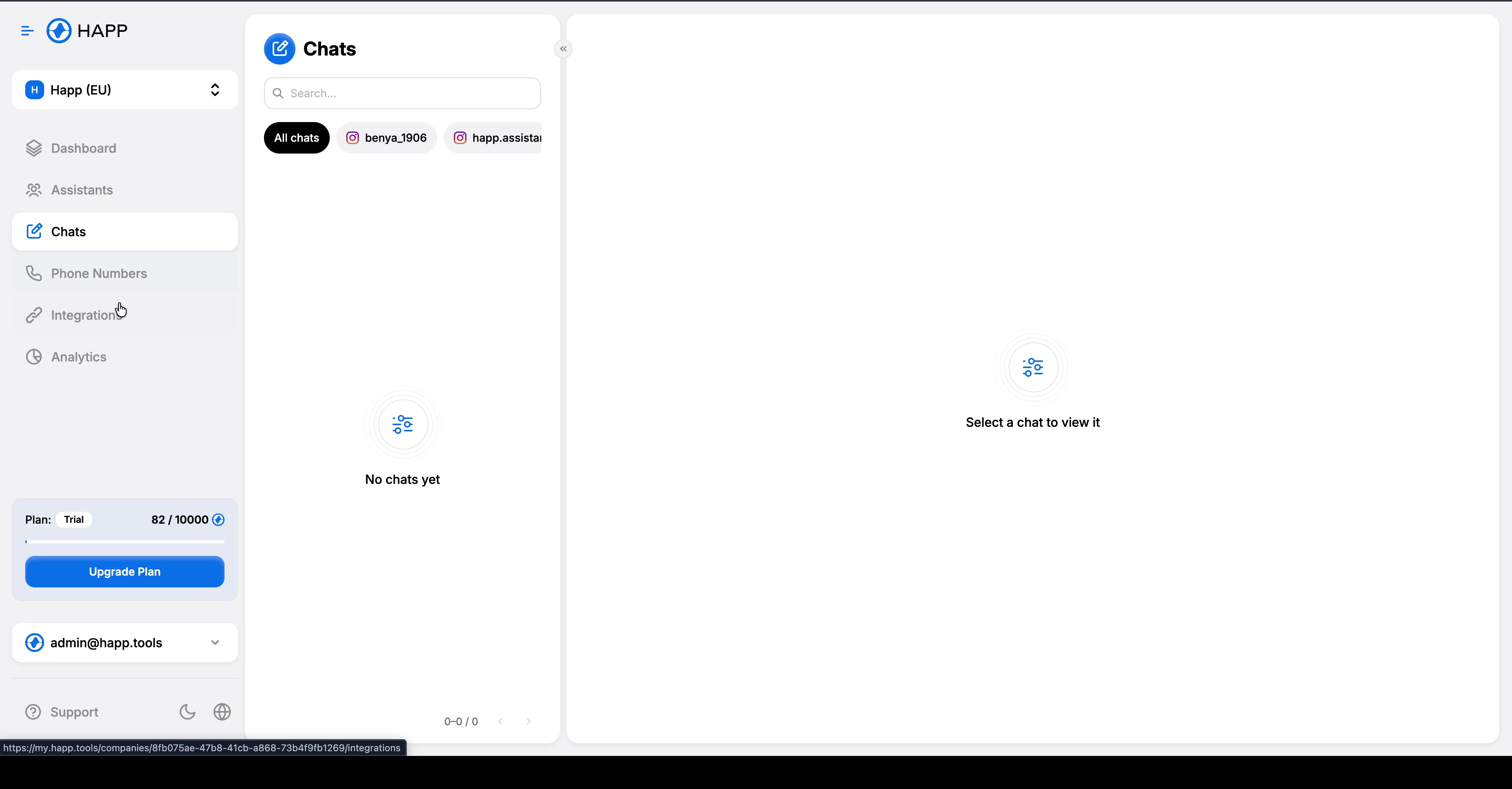The height and width of the screenshot is (789, 1512).
Task: Click the Upgrade Plan button
Action: (124, 571)
